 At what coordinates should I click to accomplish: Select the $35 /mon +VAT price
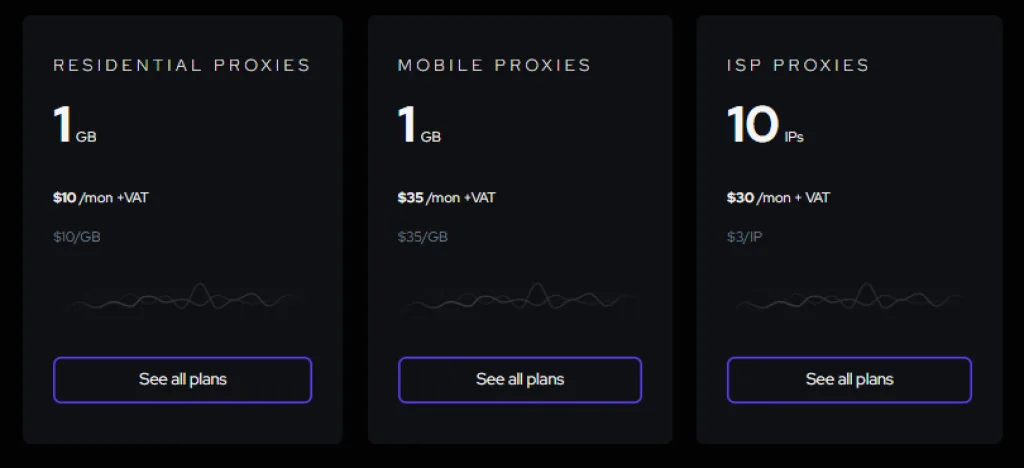445,197
